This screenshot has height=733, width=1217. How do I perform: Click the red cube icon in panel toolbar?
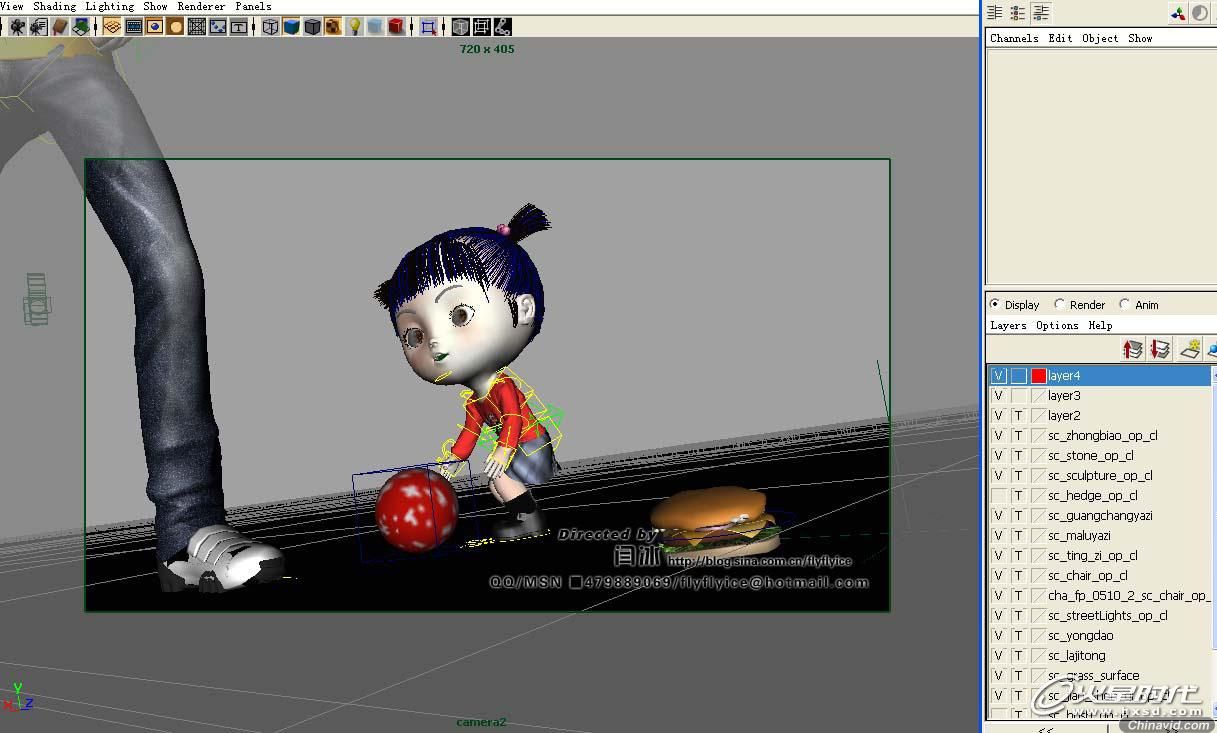(396, 27)
